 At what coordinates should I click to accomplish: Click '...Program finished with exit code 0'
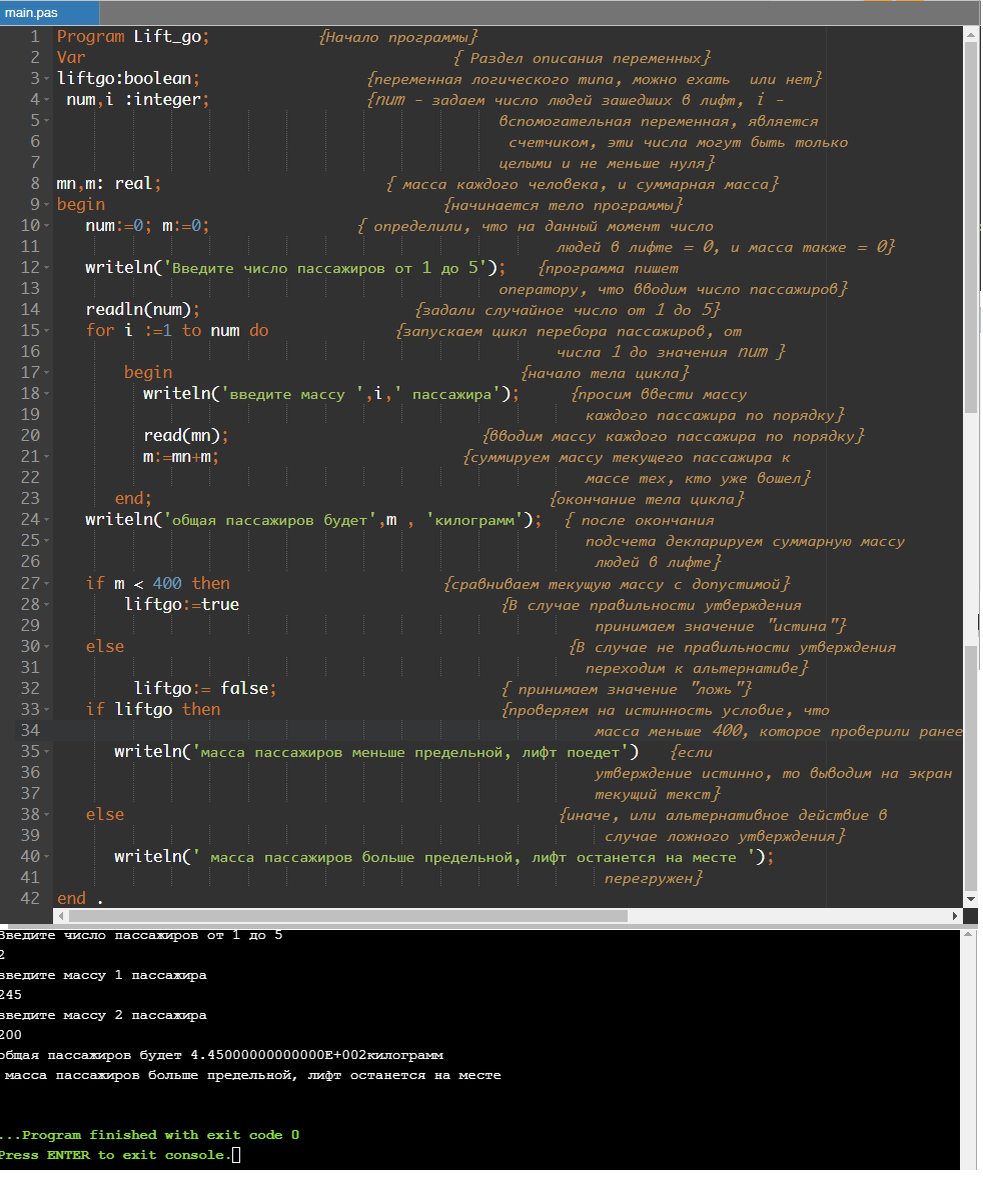(150, 1136)
